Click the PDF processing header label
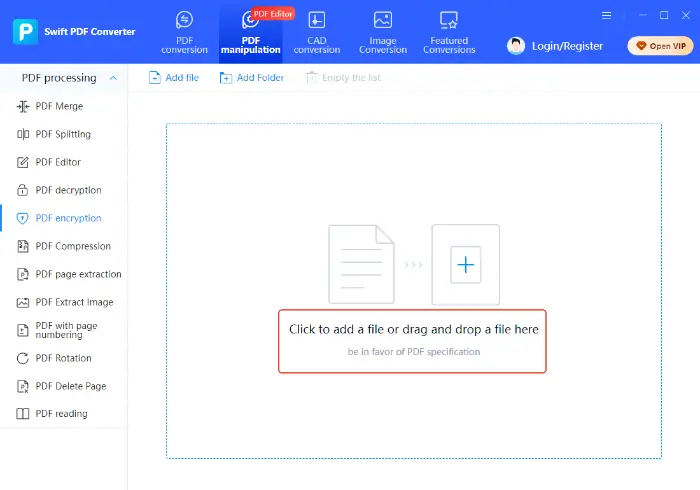This screenshot has width=700, height=490. tap(59, 78)
